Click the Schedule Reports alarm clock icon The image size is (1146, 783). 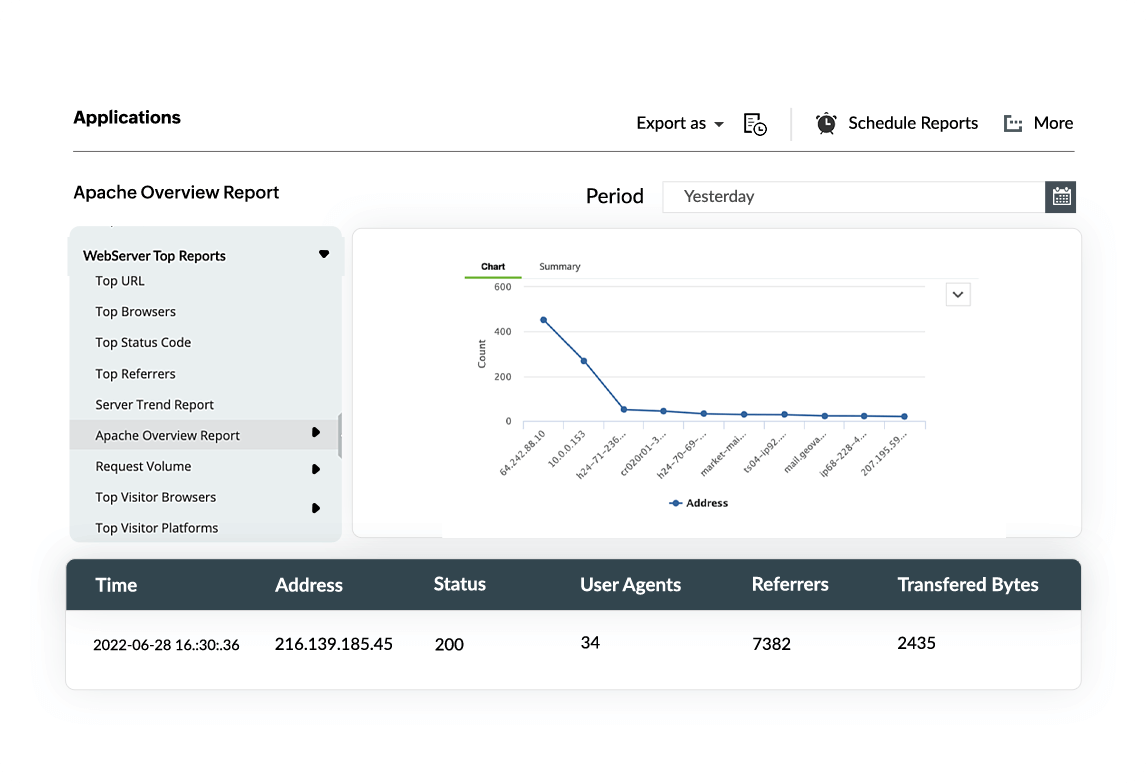click(826, 123)
